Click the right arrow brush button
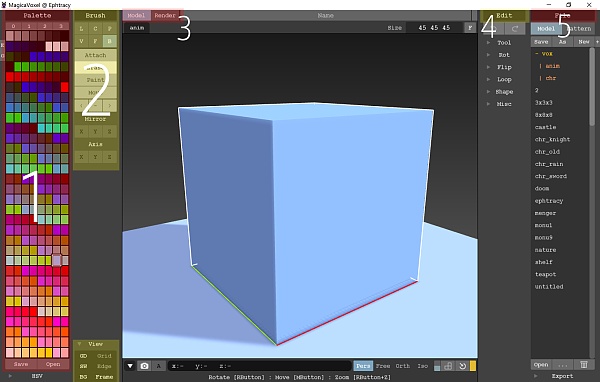 coord(109,105)
